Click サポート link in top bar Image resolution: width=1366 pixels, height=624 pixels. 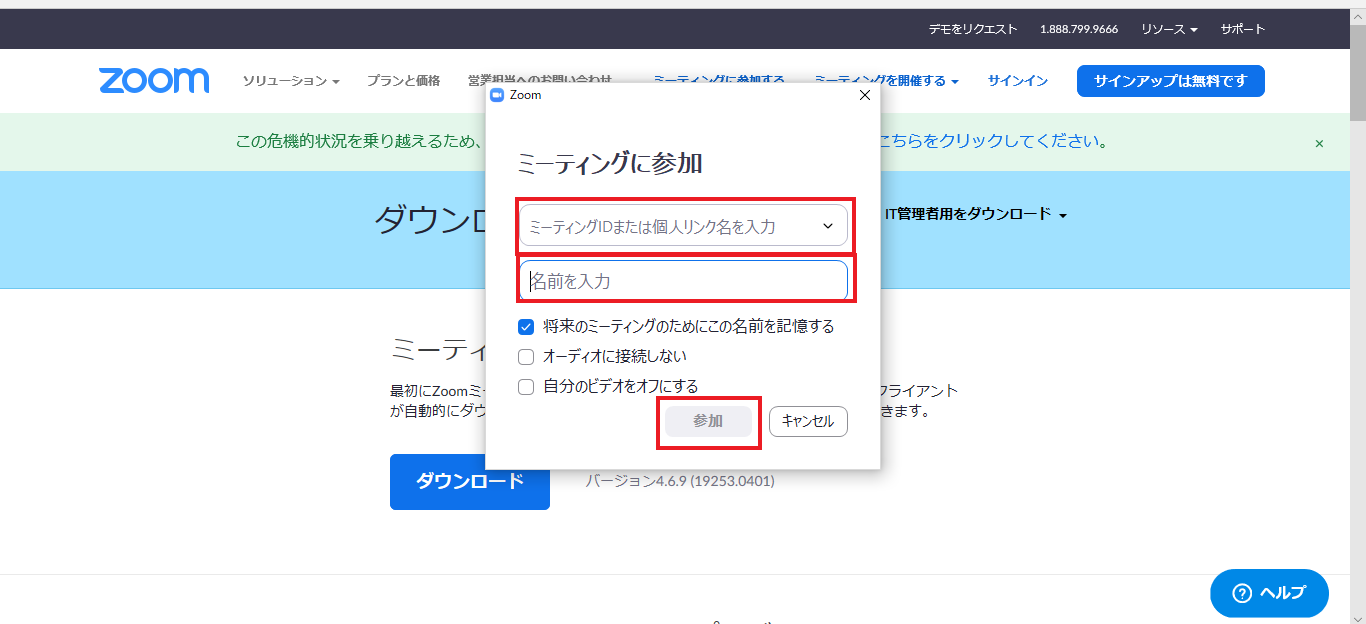pos(1243,29)
